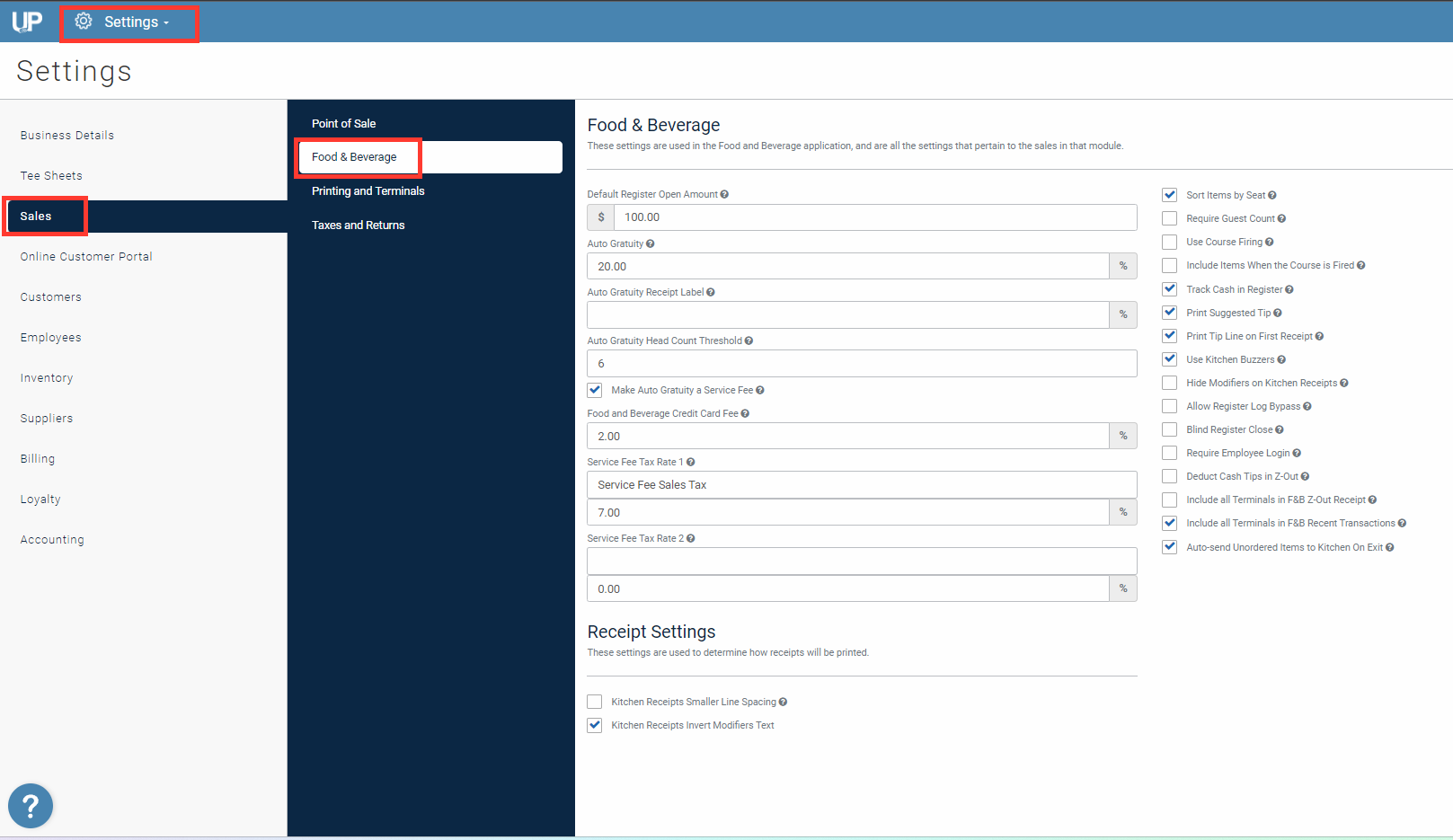Image resolution: width=1453 pixels, height=840 pixels.
Task: Click help icon next to Use Course Firing
Action: (1269, 242)
